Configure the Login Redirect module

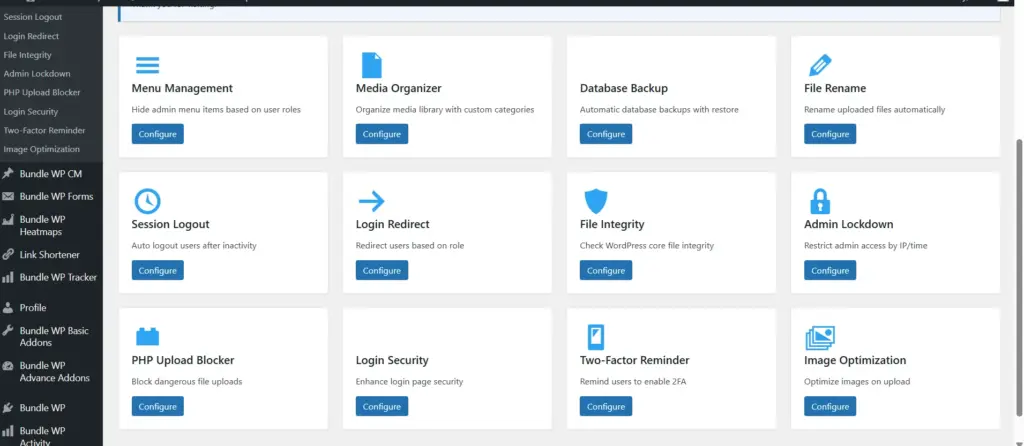[381, 270]
